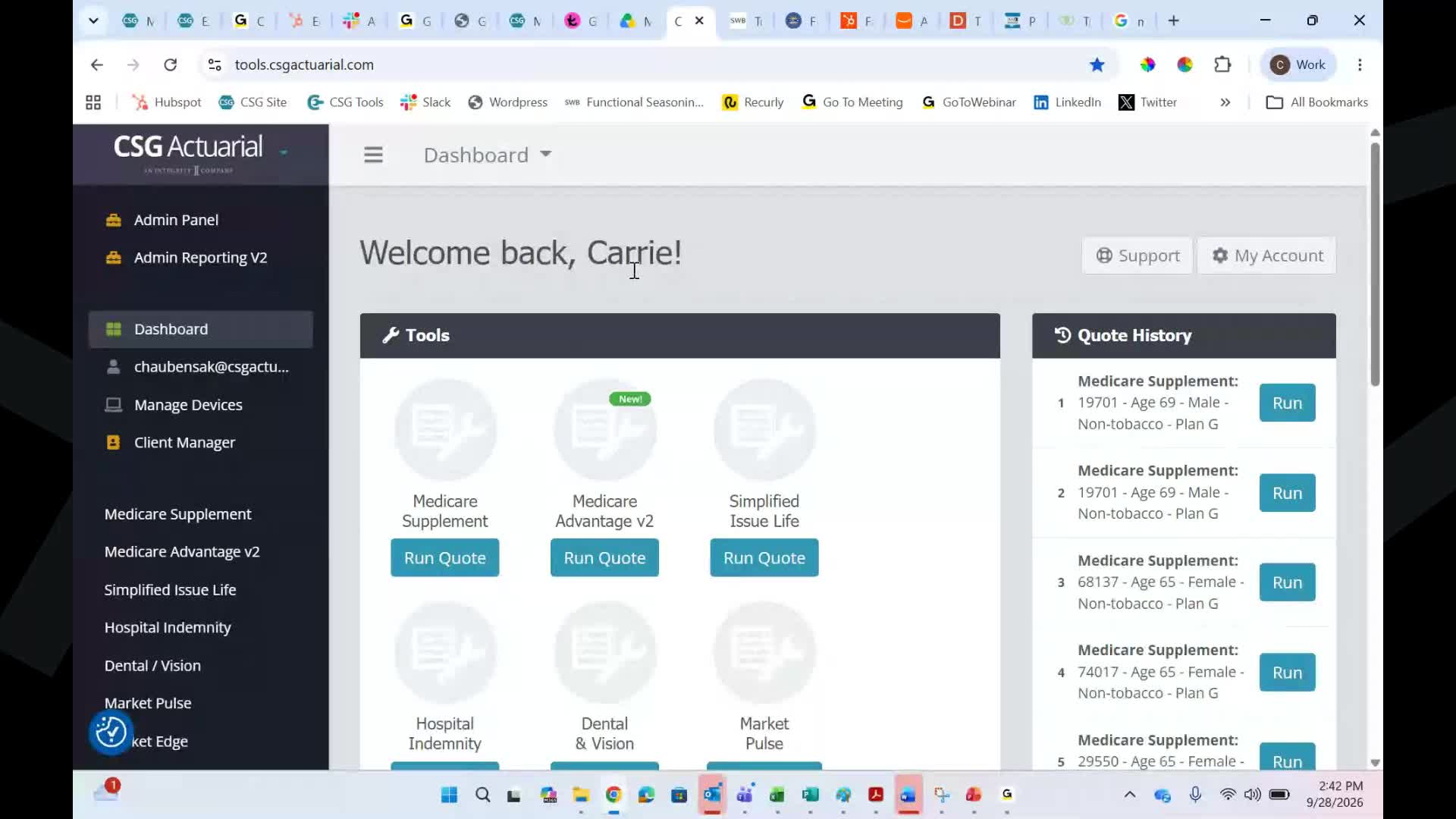
Task: Open Recurly bookmark
Action: click(x=753, y=102)
